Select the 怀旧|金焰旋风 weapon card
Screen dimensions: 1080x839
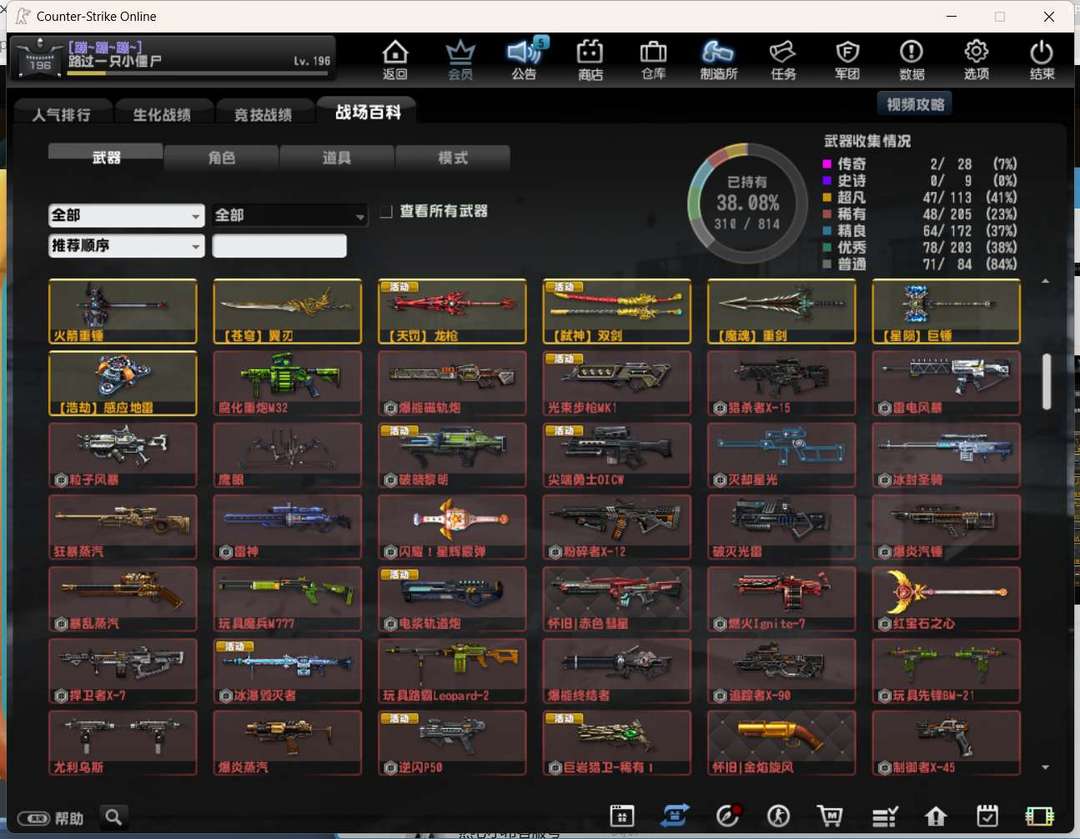pos(781,743)
